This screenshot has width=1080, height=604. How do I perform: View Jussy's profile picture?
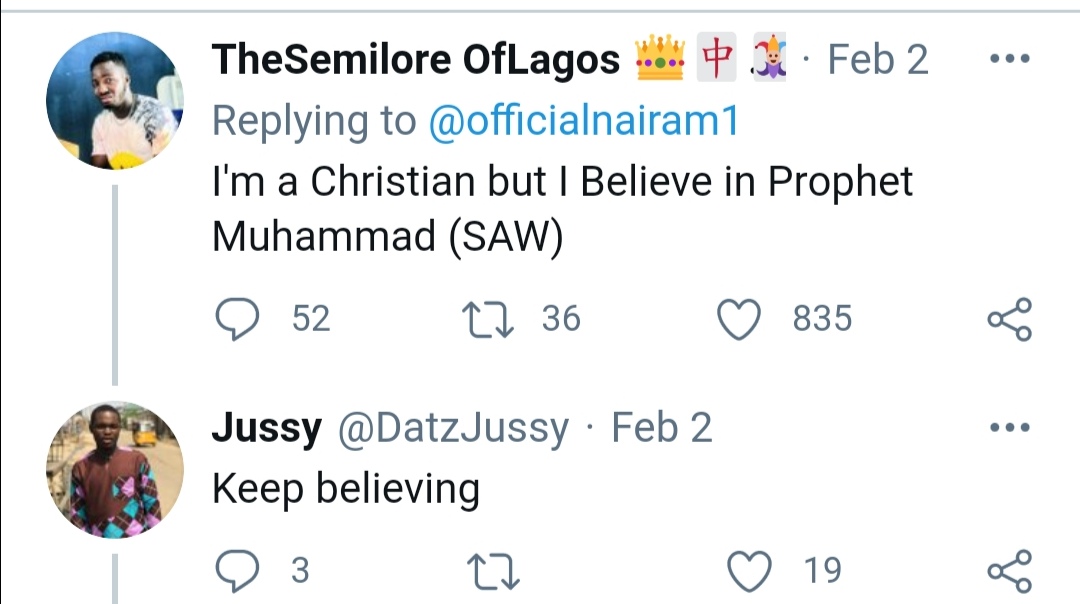coord(113,469)
